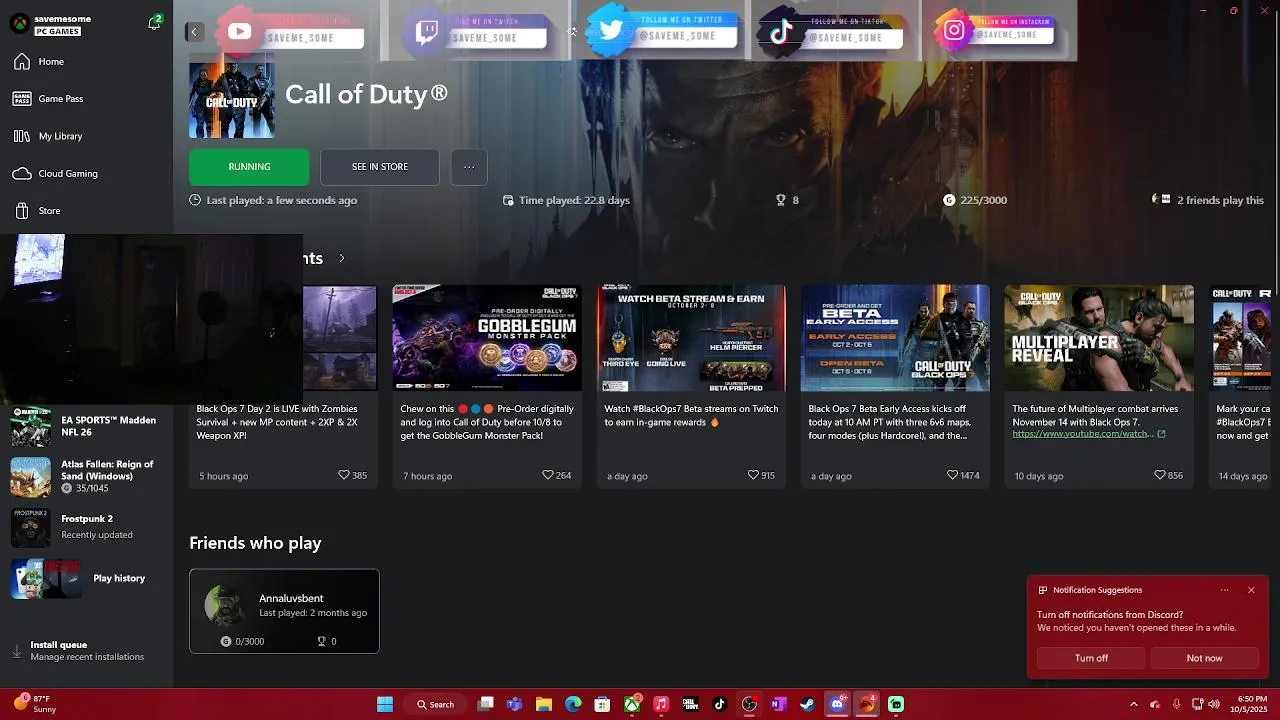
Task: Open Task View on the taskbar
Action: tap(486, 704)
